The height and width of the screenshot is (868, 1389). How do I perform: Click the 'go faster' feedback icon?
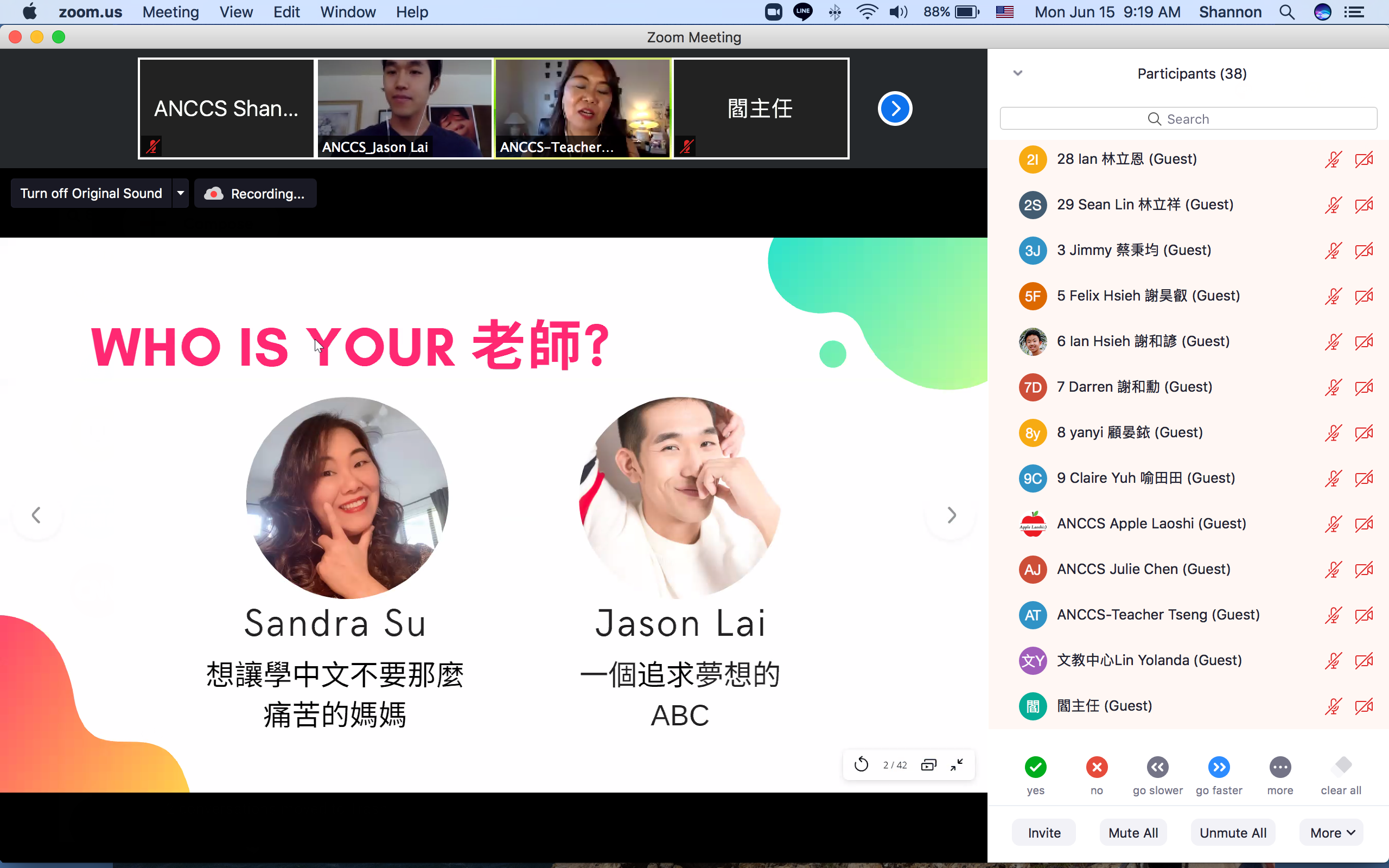click(1219, 767)
